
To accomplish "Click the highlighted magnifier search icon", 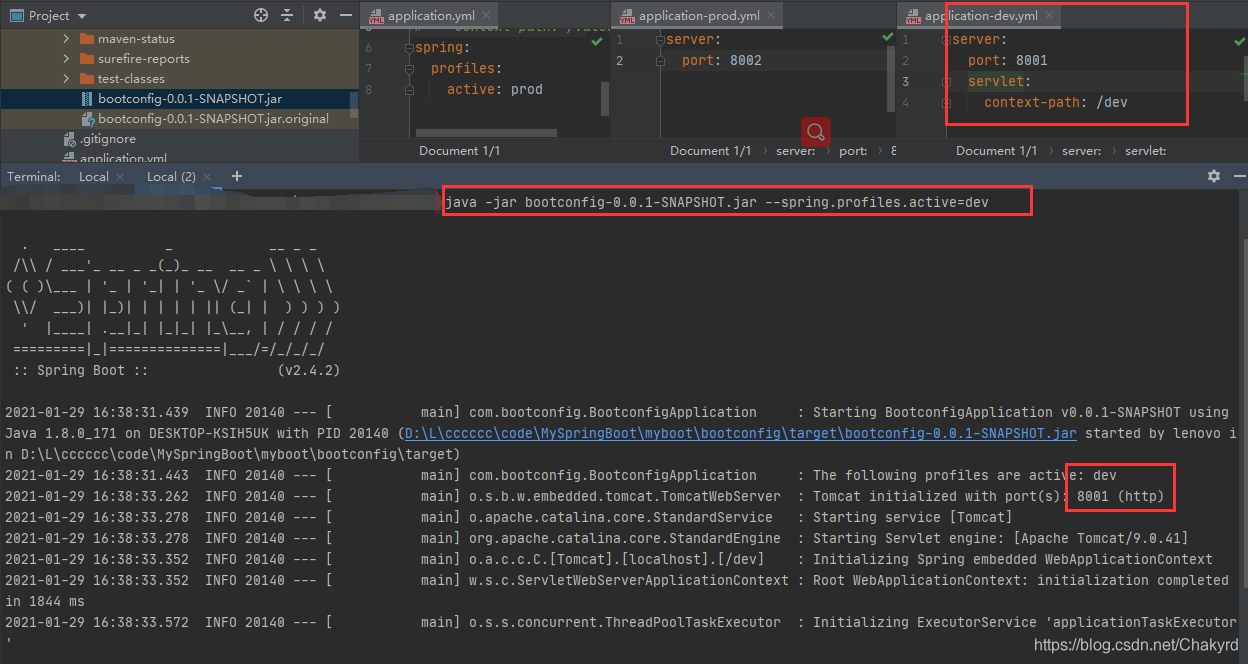I will 816,132.
